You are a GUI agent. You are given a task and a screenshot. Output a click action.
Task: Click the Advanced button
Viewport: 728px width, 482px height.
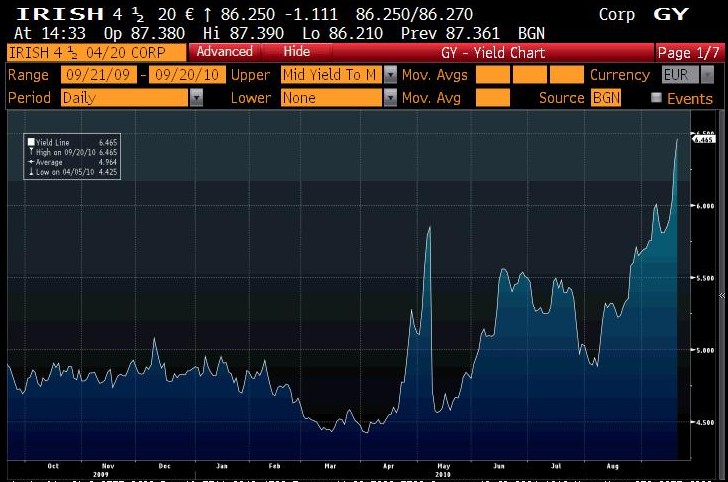tap(225, 51)
